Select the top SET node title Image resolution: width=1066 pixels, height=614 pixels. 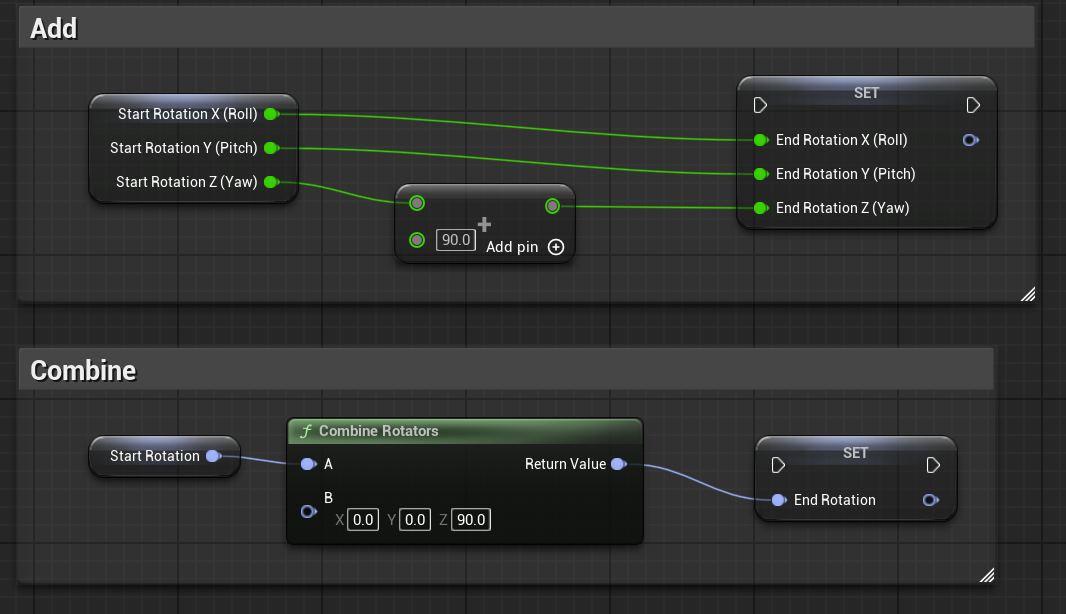867,93
